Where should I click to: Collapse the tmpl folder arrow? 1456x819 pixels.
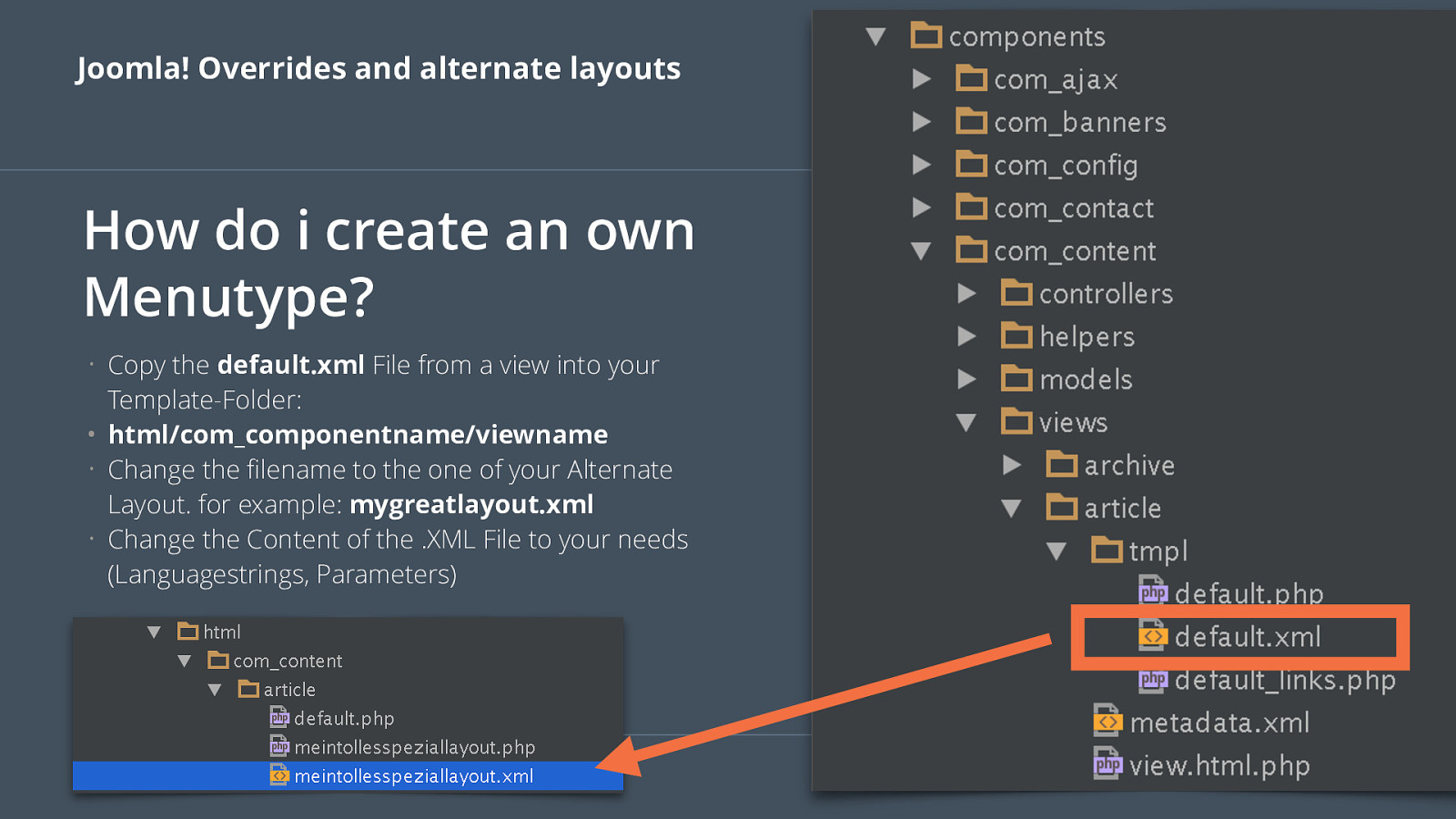pos(1057,551)
